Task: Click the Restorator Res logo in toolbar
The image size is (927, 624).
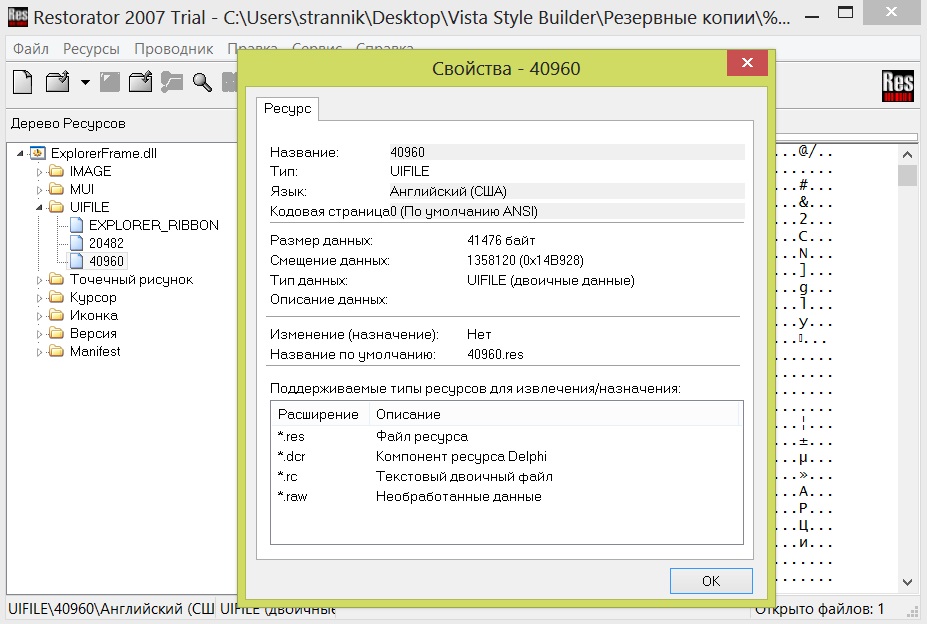Action: (897, 86)
